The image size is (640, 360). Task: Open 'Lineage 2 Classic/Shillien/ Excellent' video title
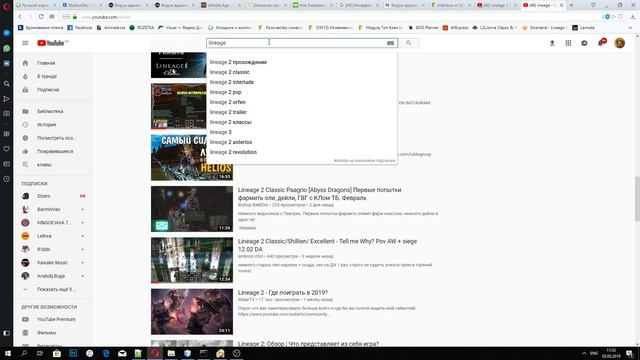(327, 245)
